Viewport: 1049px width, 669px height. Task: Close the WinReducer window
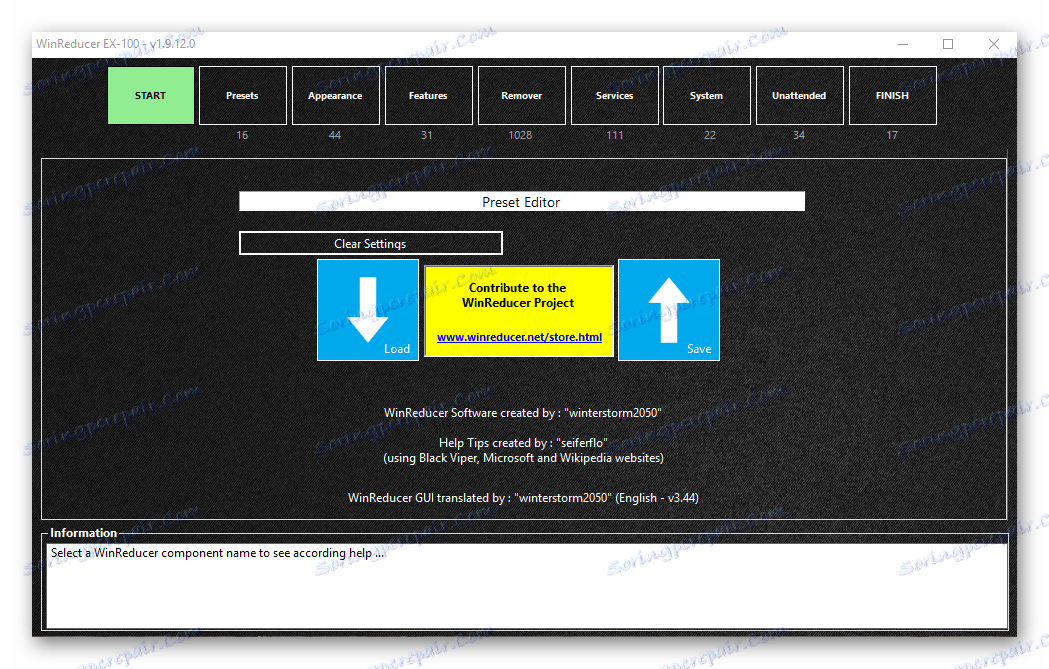(993, 44)
